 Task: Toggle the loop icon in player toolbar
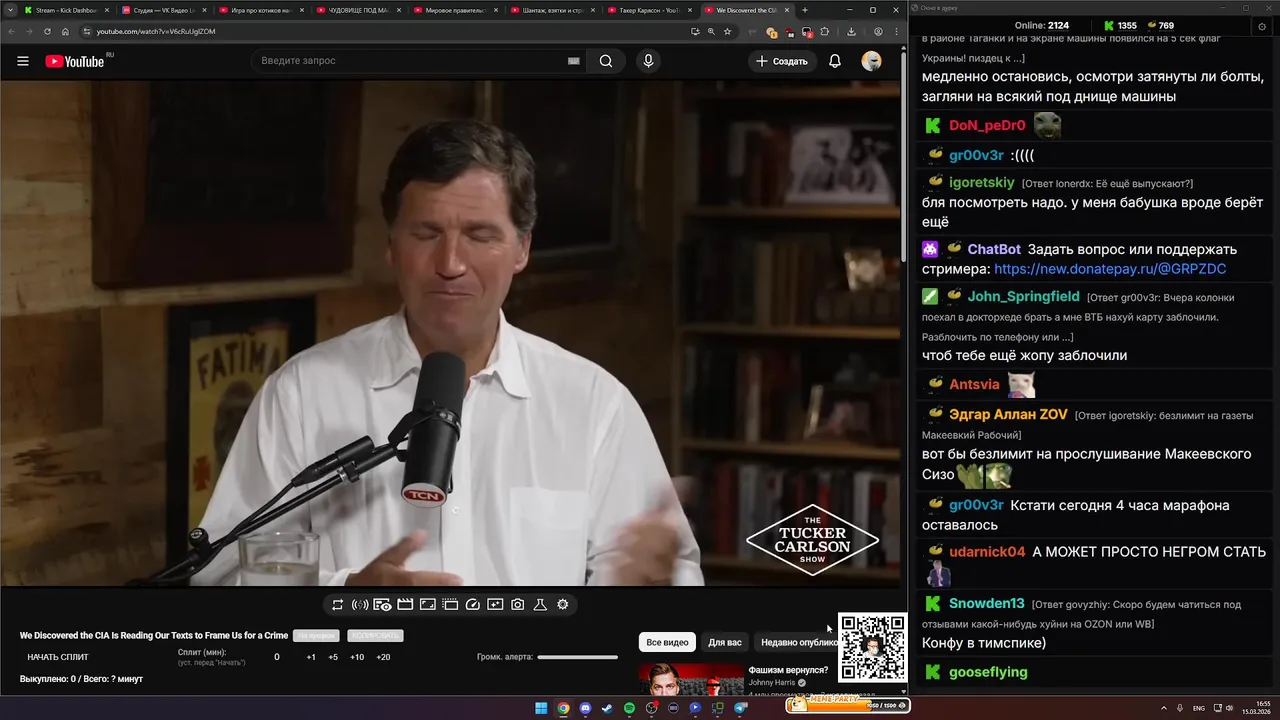click(338, 604)
